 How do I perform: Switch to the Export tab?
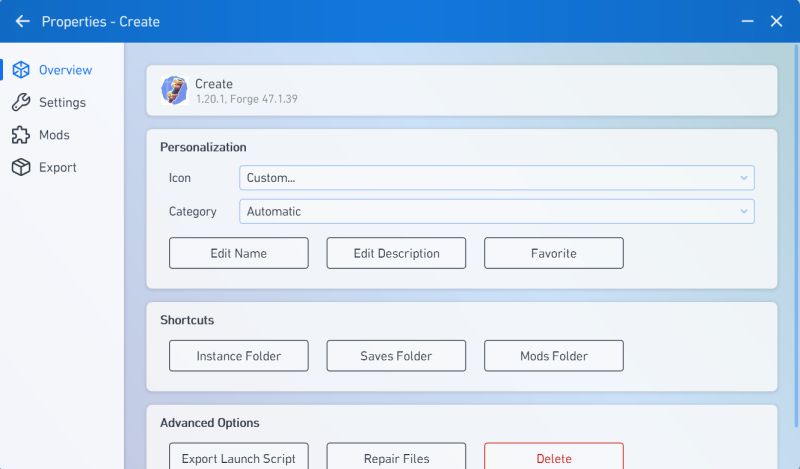(x=62, y=167)
